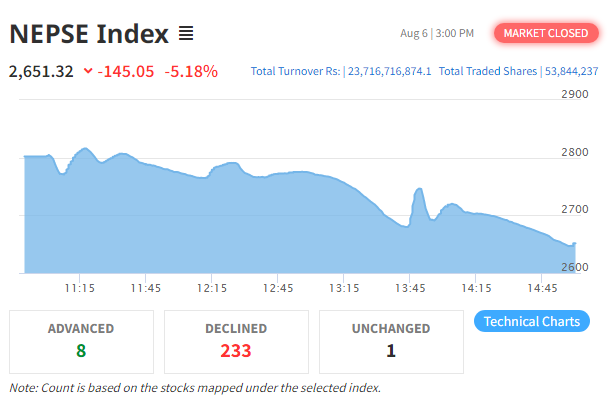
Task: Click the 12:45 time axis label
Action: point(277,288)
